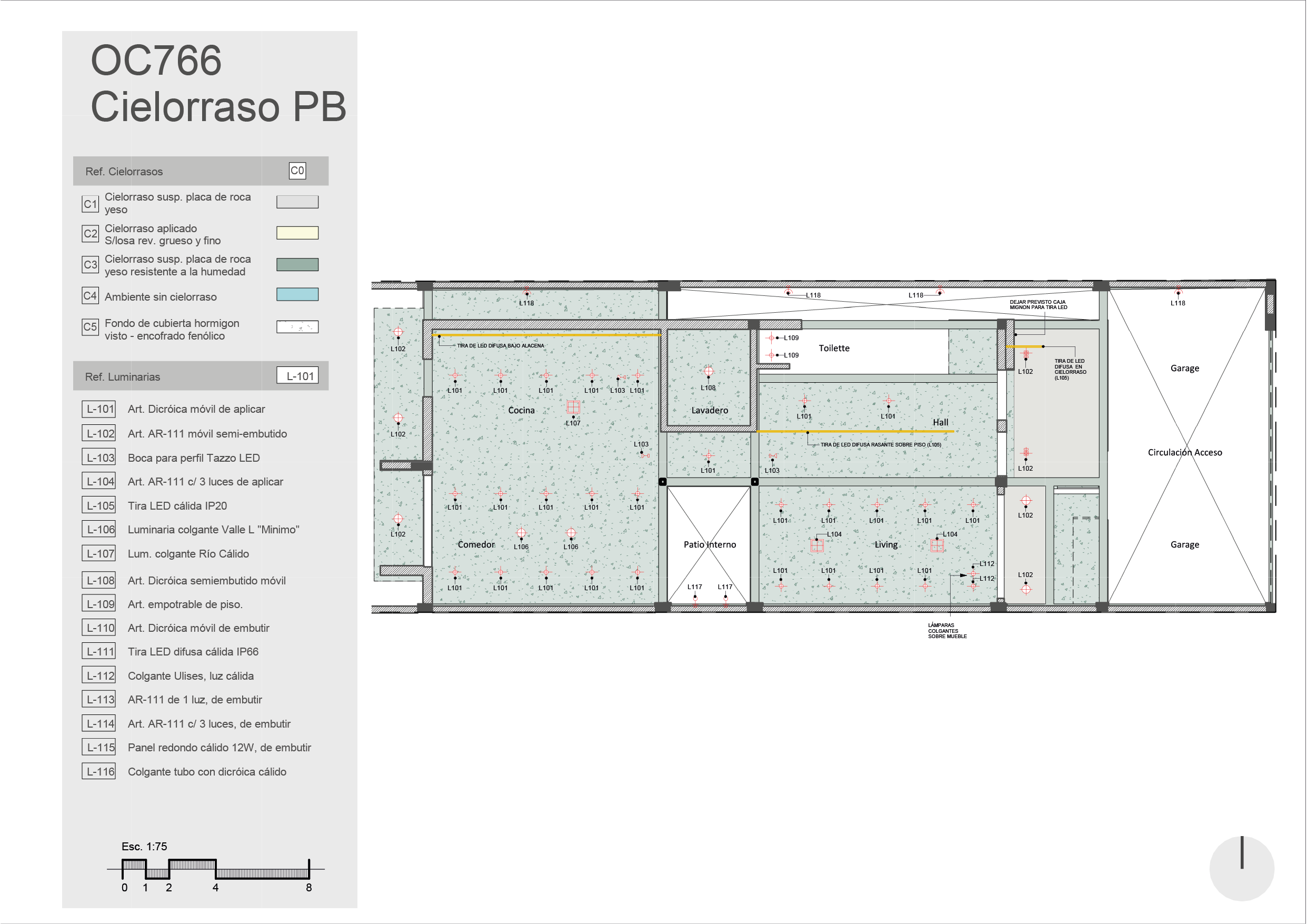Click the 'Lavadero' room label
The image size is (1307, 924).
coord(709,410)
